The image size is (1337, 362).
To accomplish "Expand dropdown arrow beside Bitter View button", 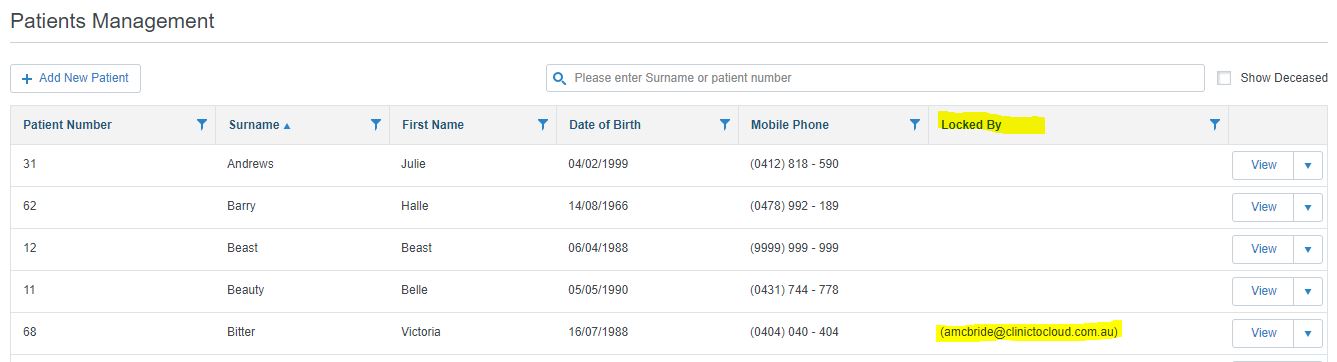I will [x=1308, y=333].
